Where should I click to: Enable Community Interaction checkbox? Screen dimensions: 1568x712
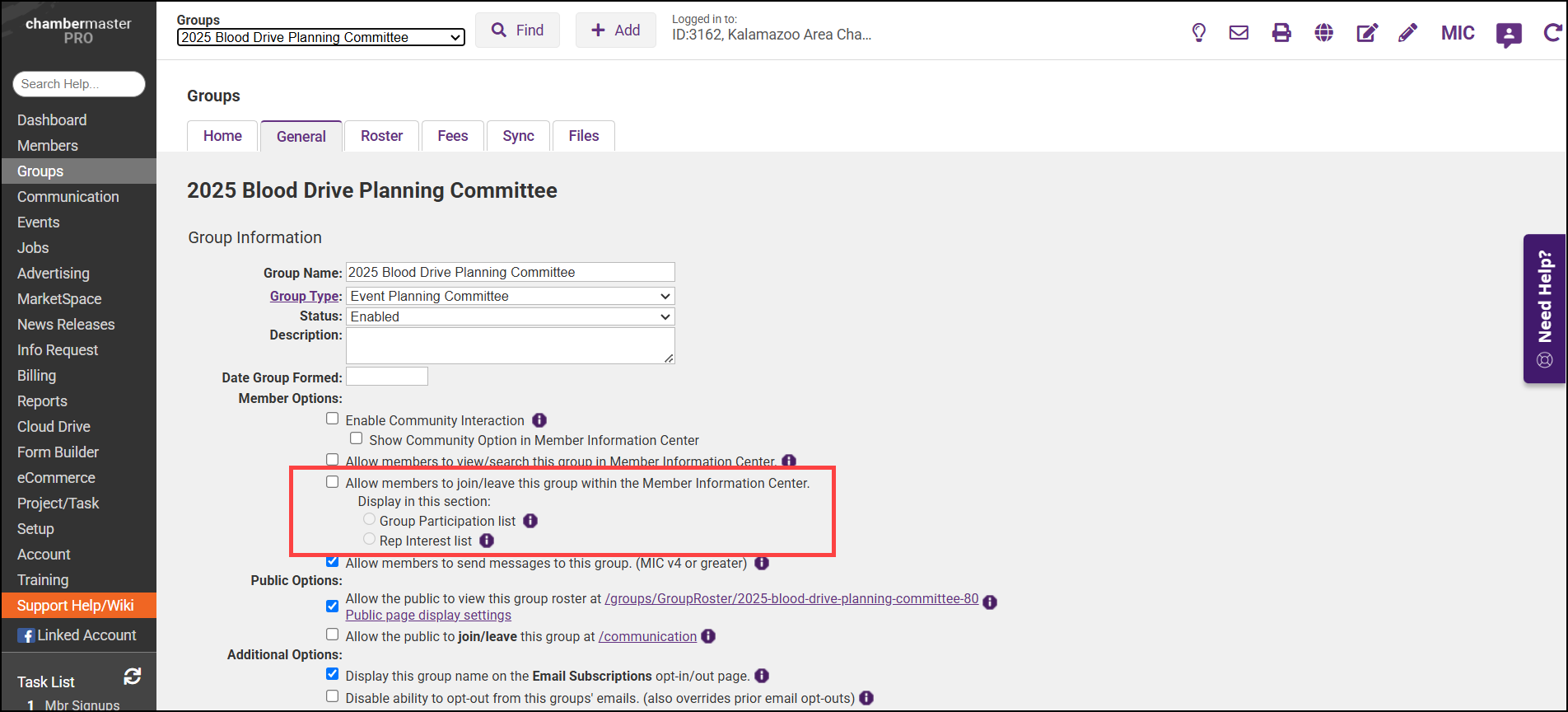[x=333, y=419]
